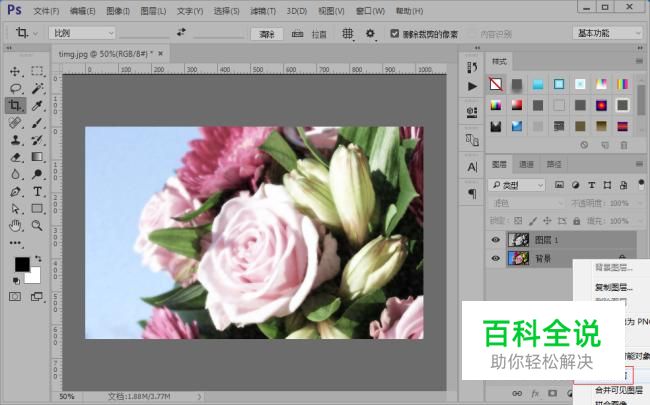
Task: Select the Spot Healing Brush tool
Action: point(15,123)
